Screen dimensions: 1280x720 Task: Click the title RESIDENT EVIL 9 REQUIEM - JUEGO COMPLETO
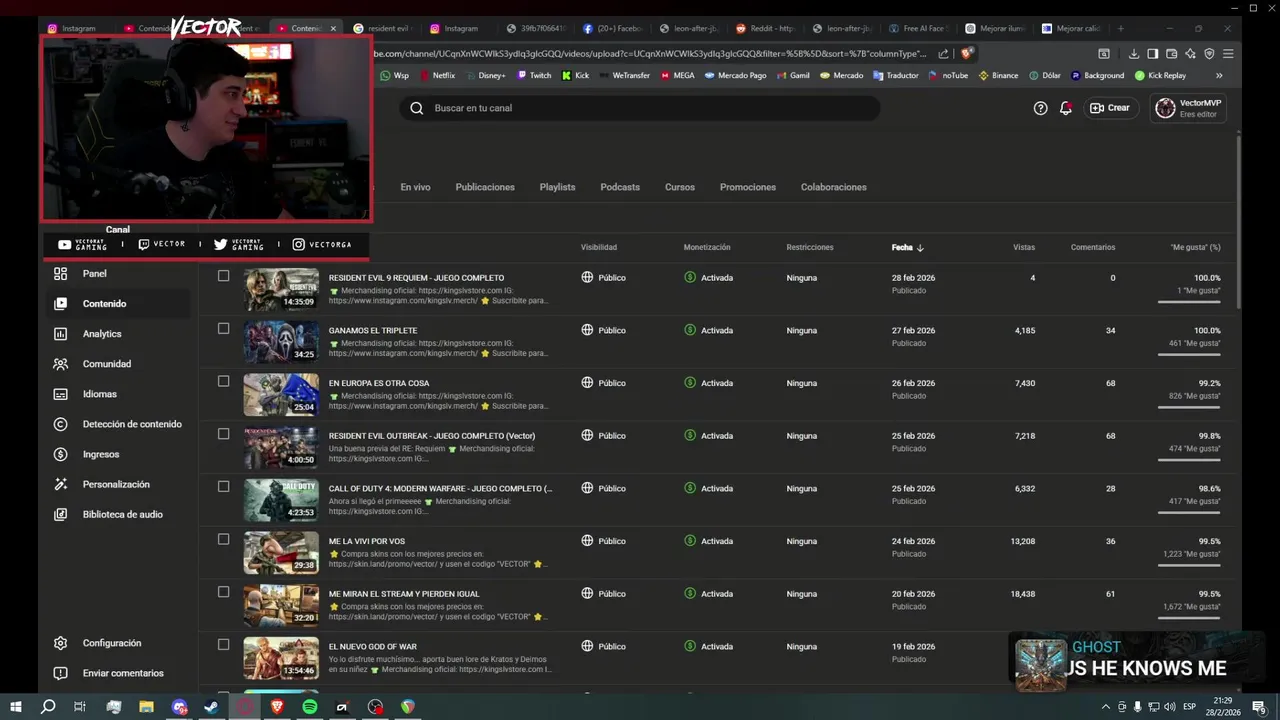tap(416, 278)
